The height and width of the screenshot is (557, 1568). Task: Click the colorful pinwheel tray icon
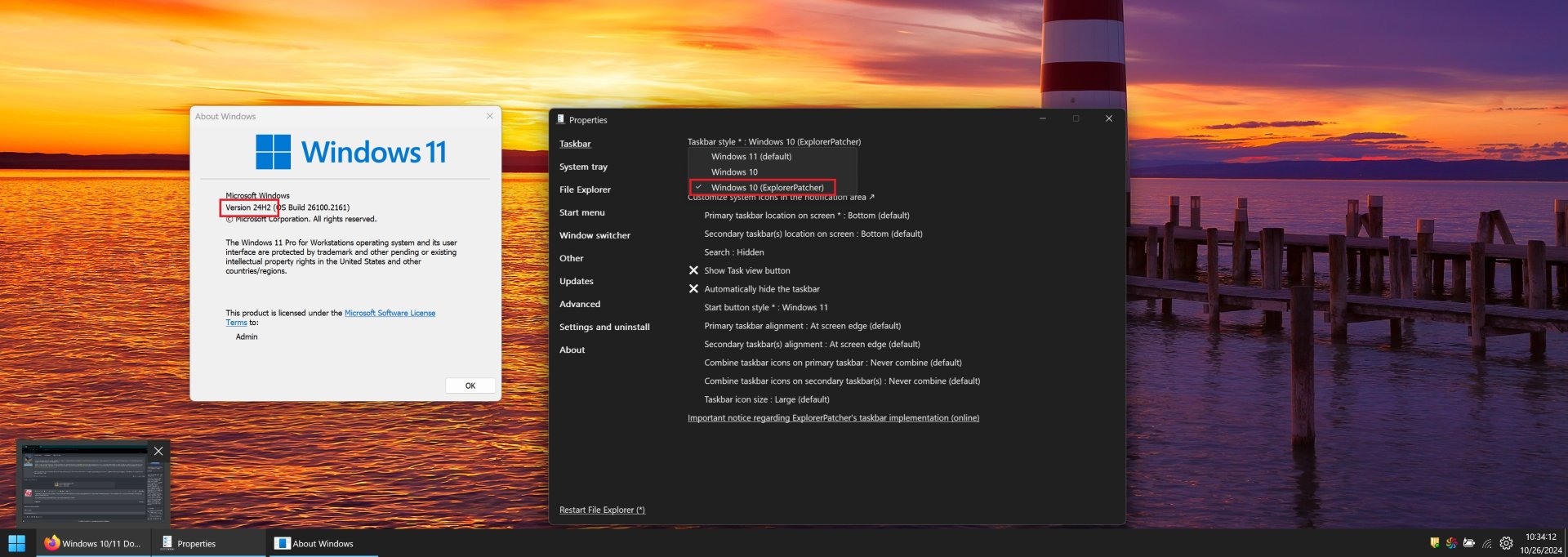(1451, 543)
